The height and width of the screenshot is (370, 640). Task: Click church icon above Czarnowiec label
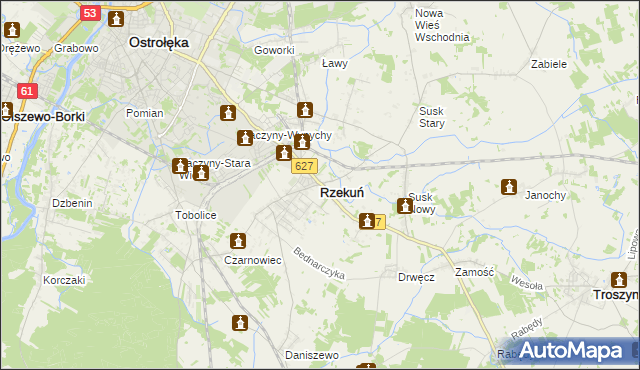[238, 241]
